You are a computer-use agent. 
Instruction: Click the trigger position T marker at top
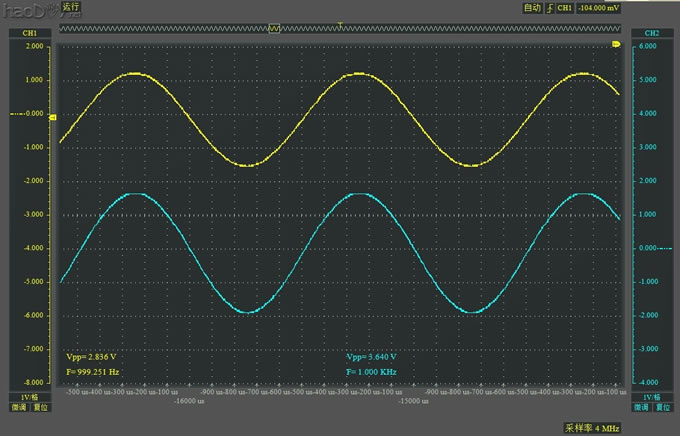coord(341,24)
